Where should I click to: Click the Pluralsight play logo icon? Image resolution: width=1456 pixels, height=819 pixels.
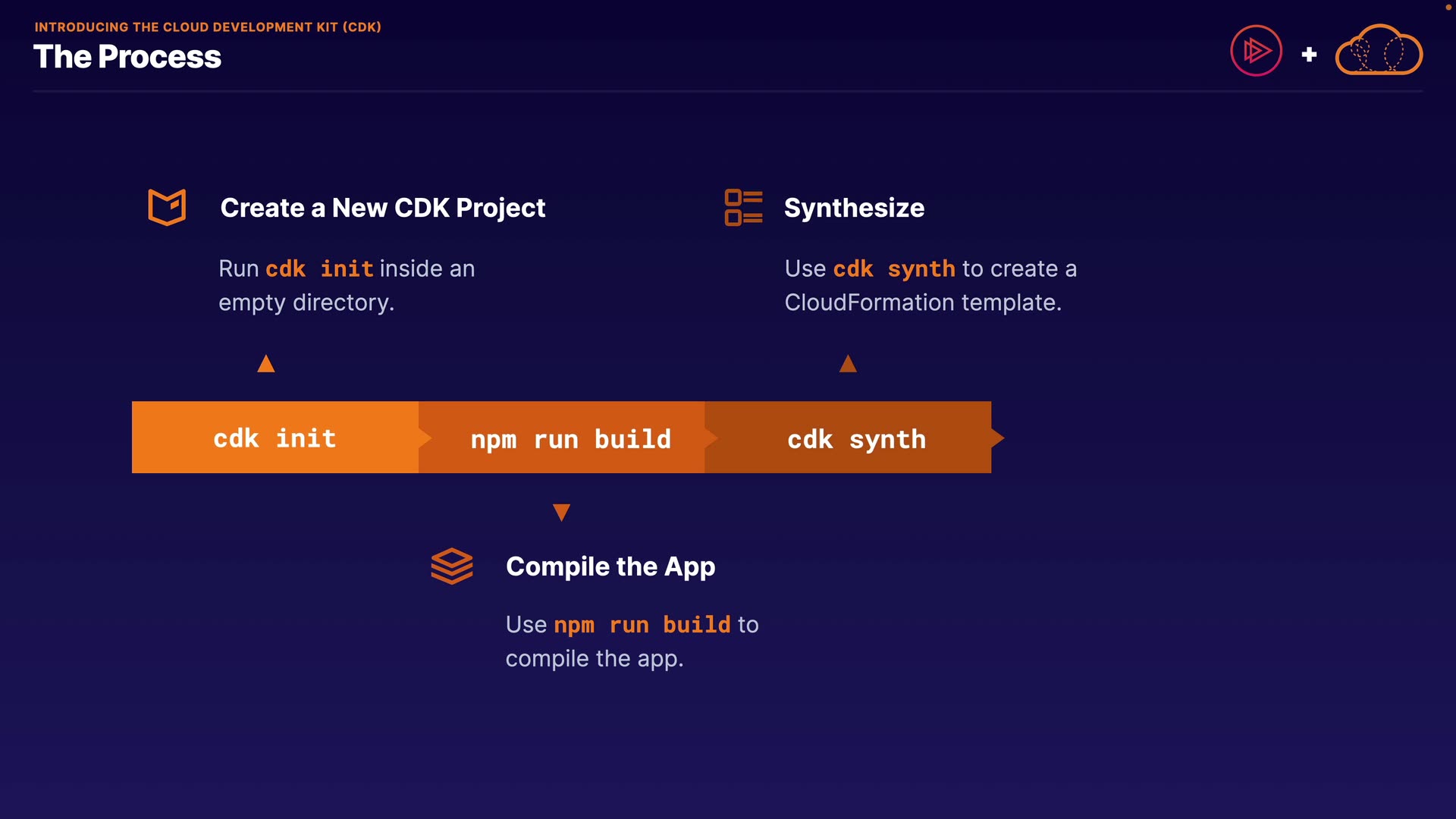tap(1256, 52)
